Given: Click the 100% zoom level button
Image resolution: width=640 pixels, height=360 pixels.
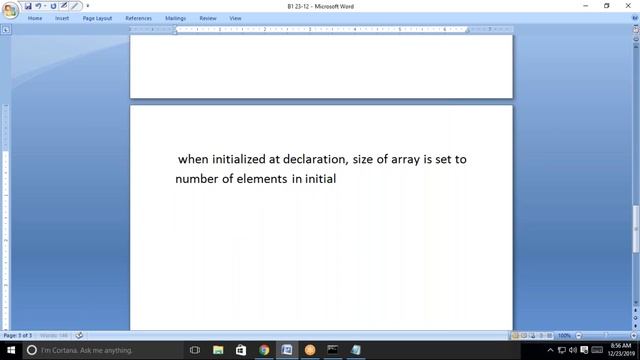Looking at the screenshot, I should 564,336.
